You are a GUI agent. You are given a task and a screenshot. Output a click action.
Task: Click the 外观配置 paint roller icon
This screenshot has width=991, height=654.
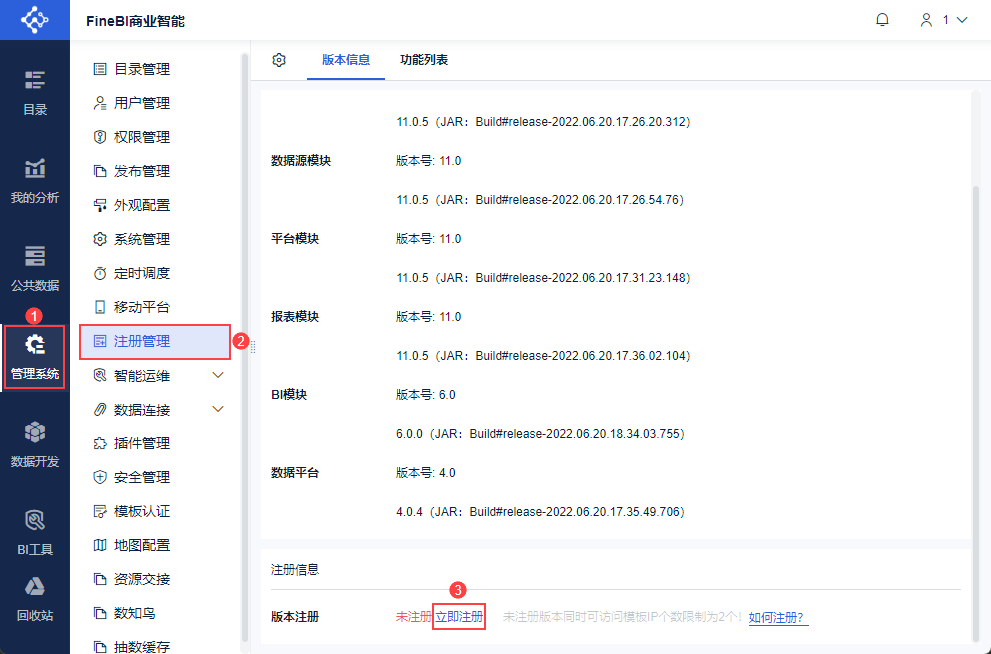[x=100, y=205]
